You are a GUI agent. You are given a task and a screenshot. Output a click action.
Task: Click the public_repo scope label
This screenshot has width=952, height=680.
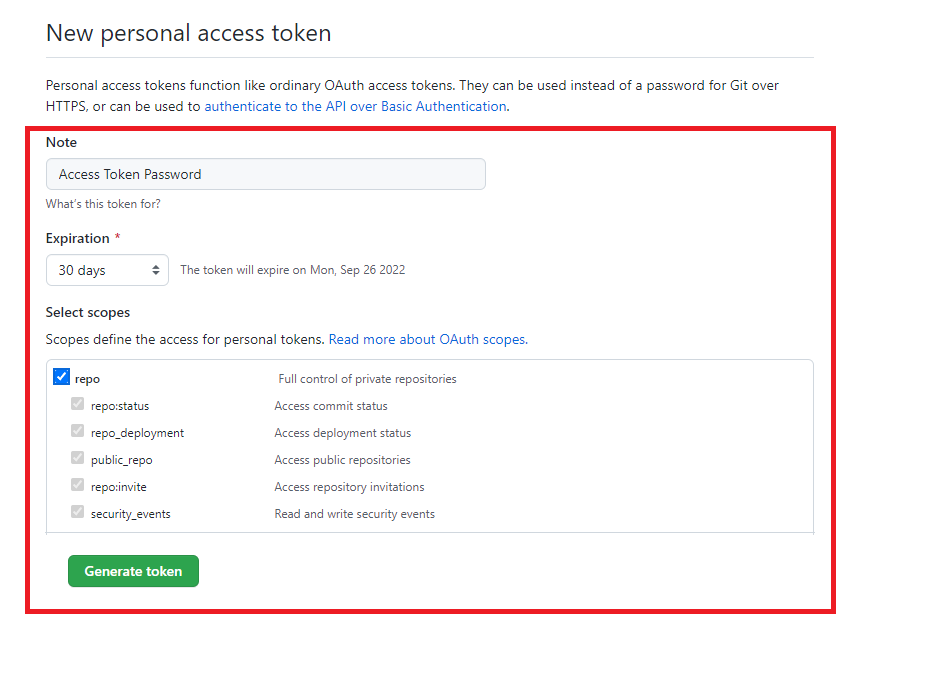click(x=121, y=460)
